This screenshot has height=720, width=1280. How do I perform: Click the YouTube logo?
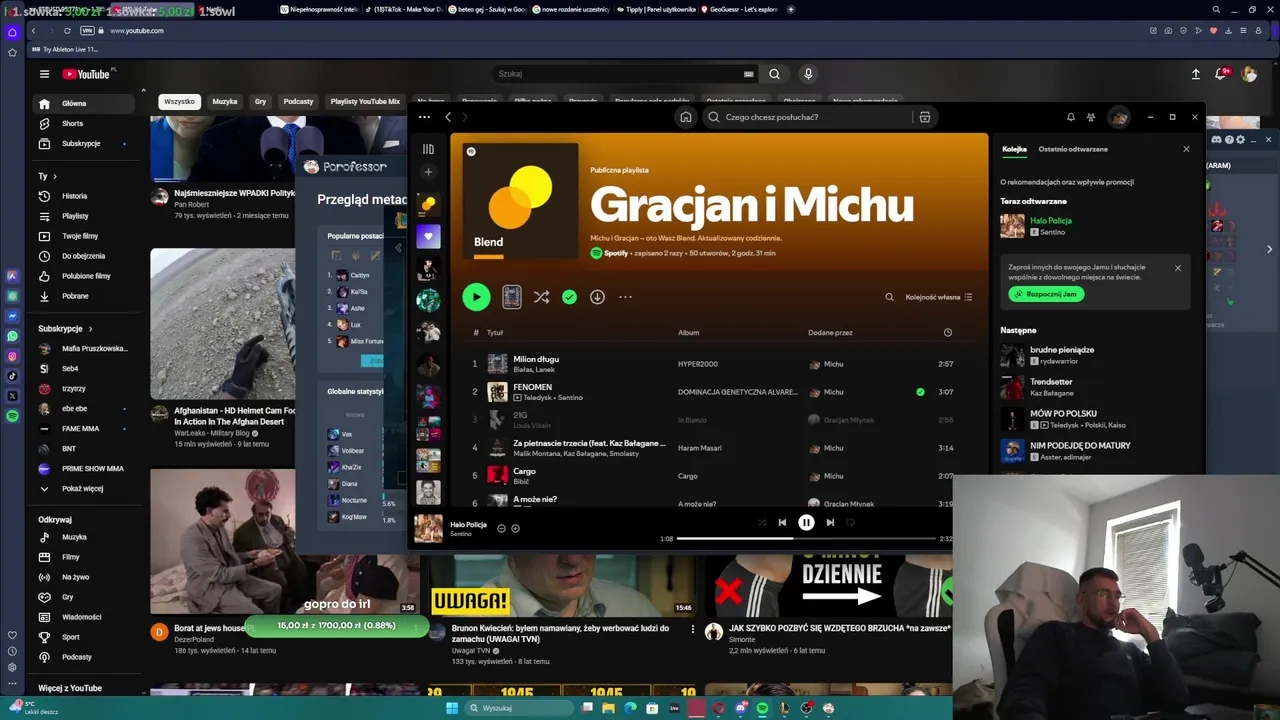88,74
